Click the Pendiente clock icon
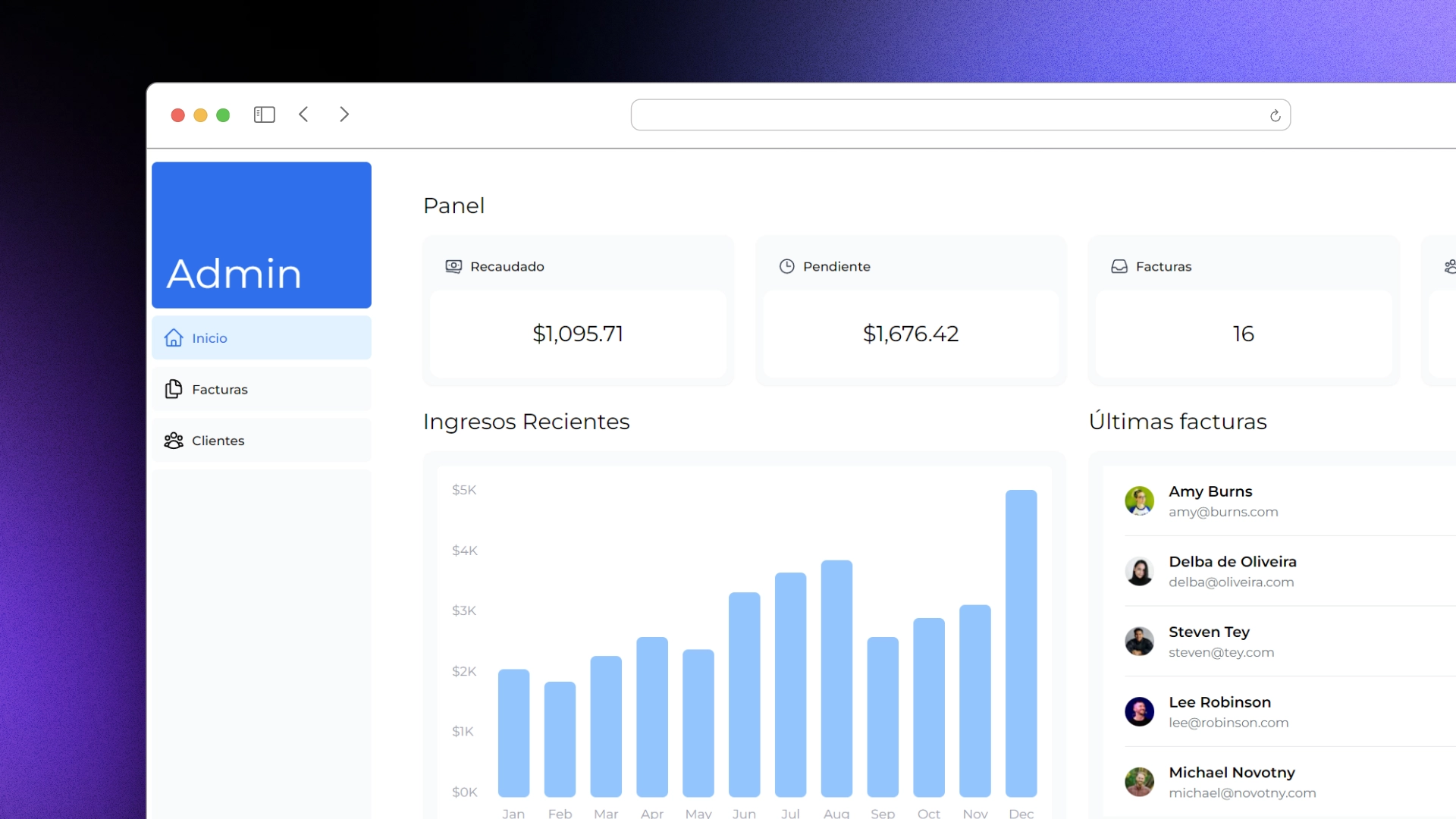This screenshot has width=1456, height=819. click(x=787, y=266)
